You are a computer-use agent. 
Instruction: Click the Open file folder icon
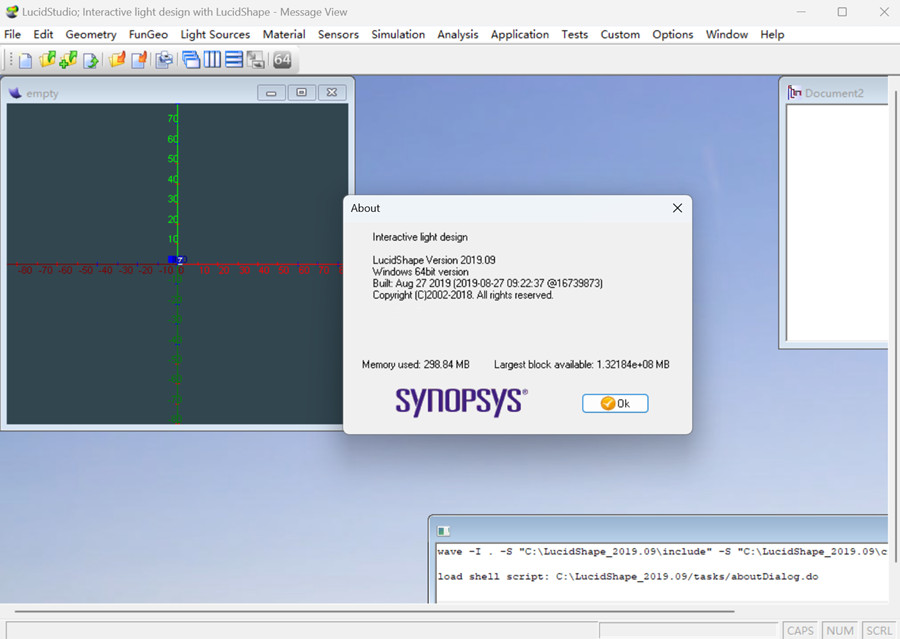[47, 60]
